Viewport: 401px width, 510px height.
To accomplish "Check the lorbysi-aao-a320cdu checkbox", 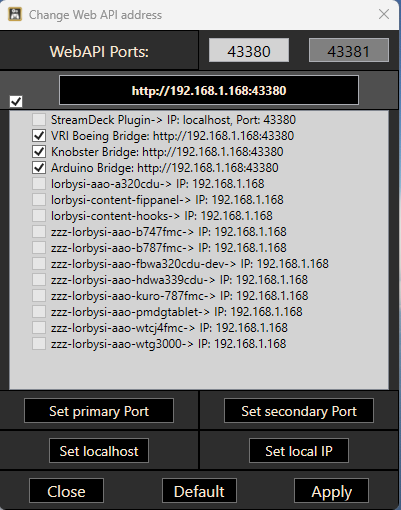I will (39, 184).
